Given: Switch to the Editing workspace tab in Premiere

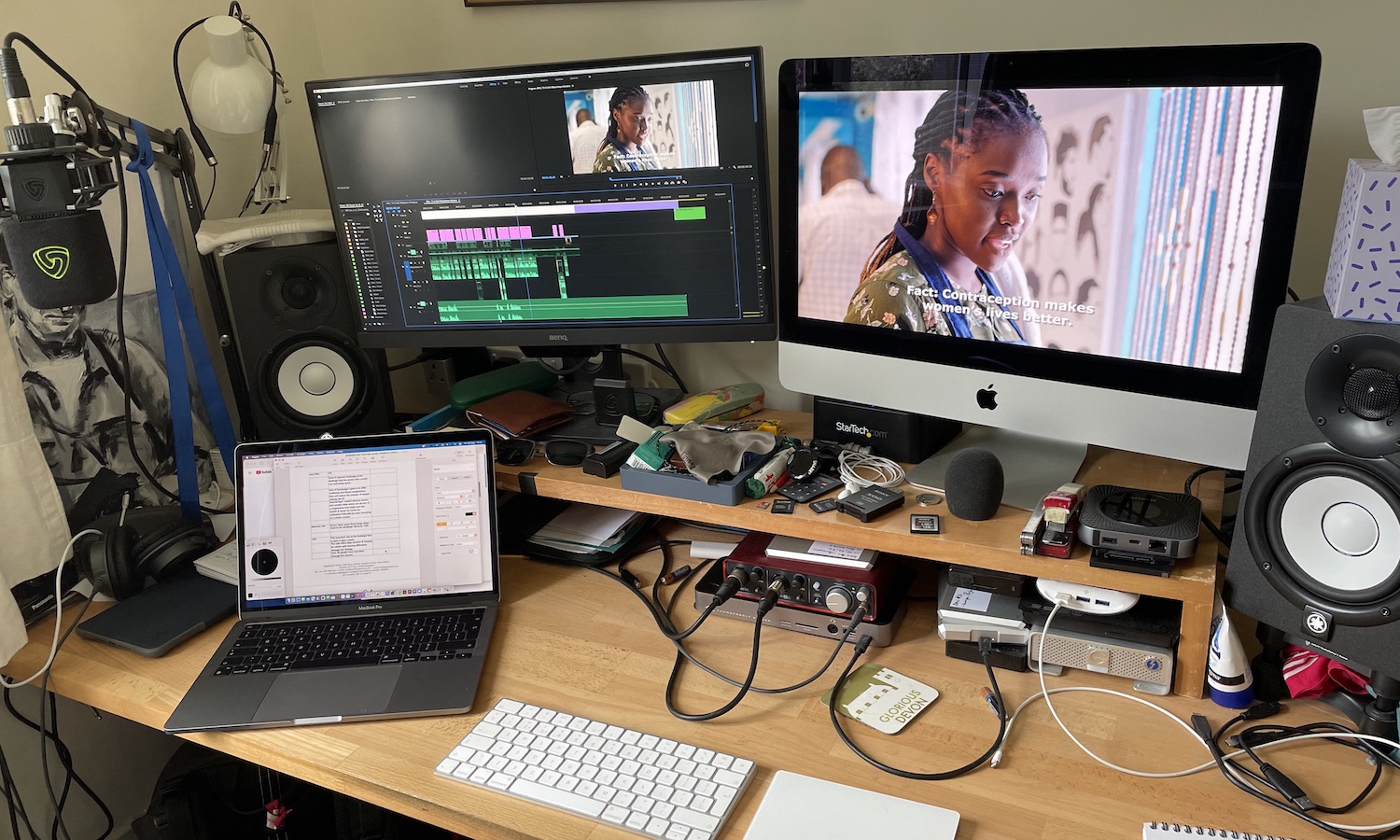Looking at the screenshot, I should 493,85.
